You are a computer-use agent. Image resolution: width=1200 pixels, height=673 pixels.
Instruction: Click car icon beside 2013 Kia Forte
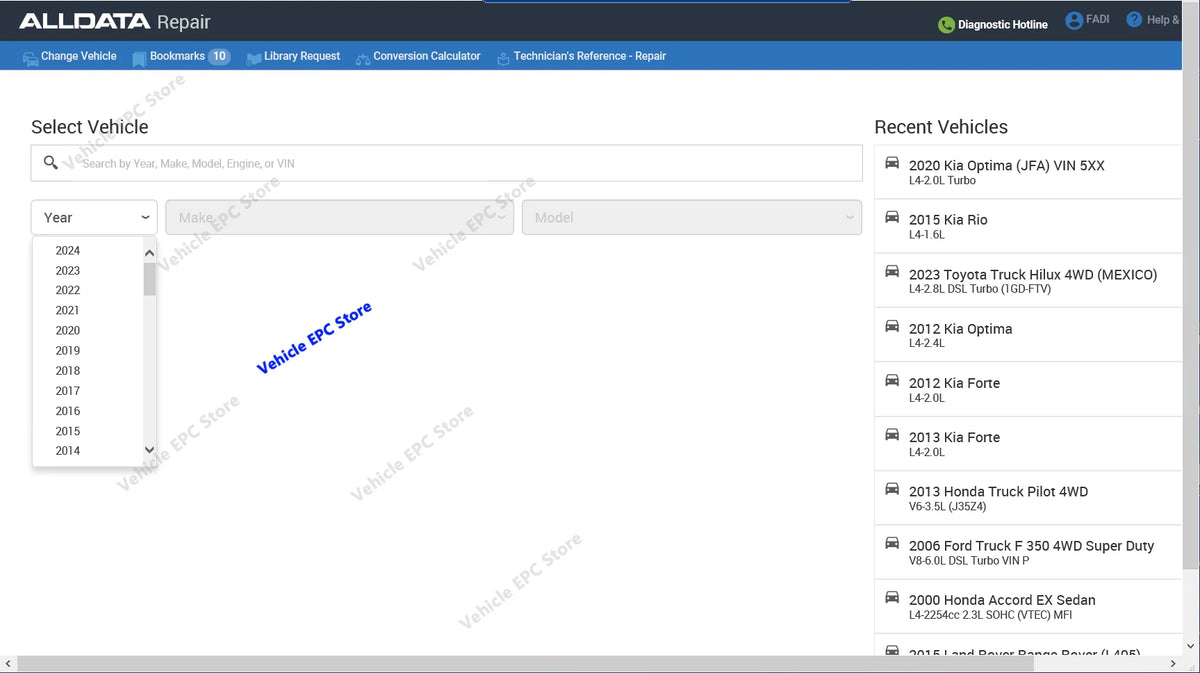pyautogui.click(x=892, y=434)
